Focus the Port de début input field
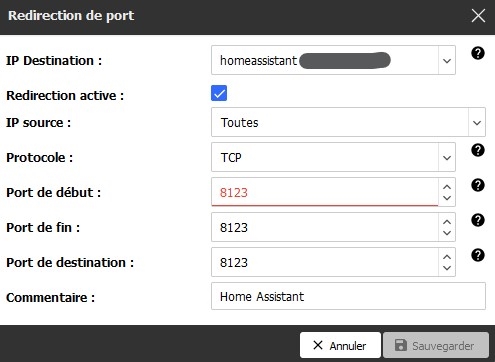The height and width of the screenshot is (362, 495). (325, 192)
